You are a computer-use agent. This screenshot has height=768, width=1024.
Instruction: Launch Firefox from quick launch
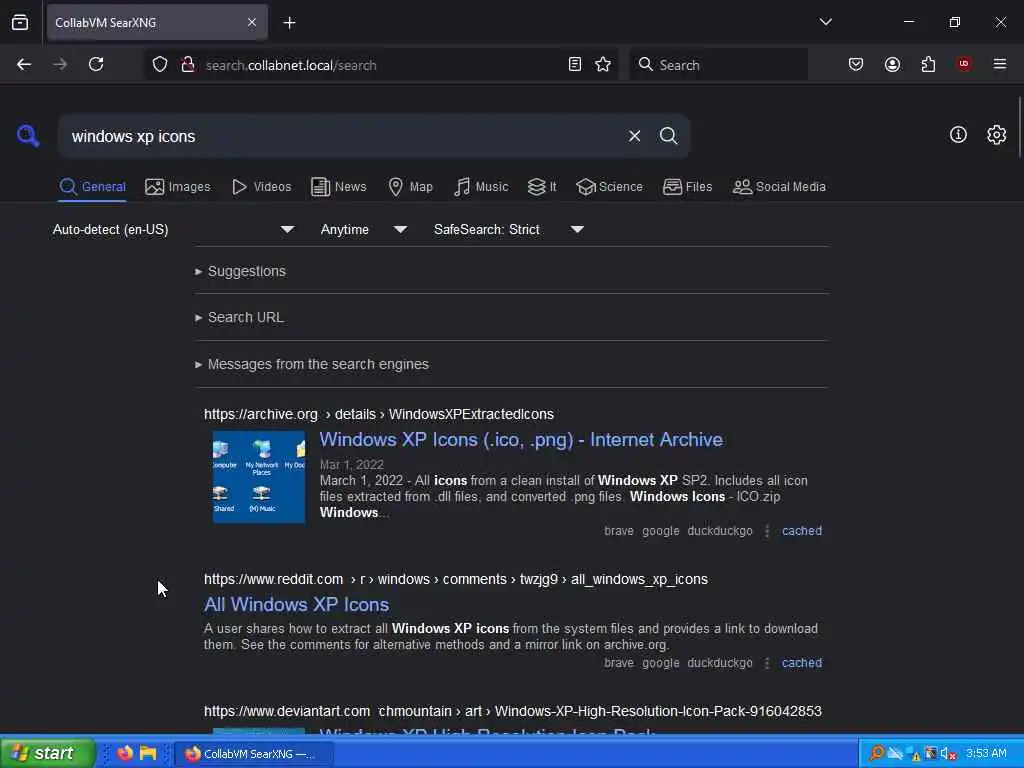tap(124, 753)
